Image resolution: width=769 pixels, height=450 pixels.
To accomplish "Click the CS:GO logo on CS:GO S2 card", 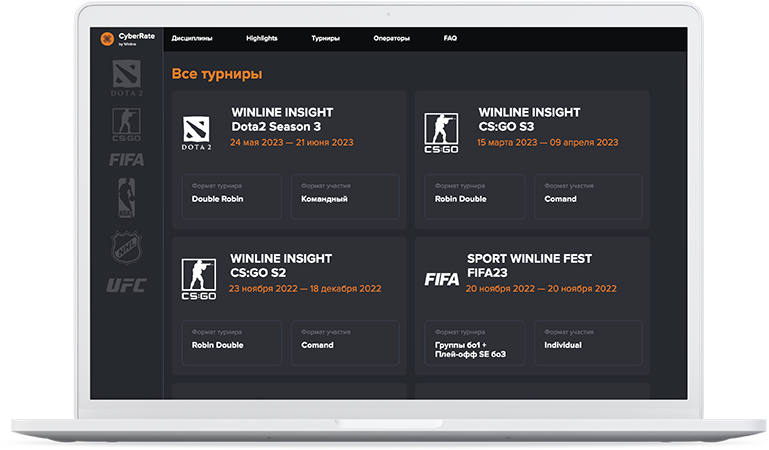I will (x=199, y=279).
